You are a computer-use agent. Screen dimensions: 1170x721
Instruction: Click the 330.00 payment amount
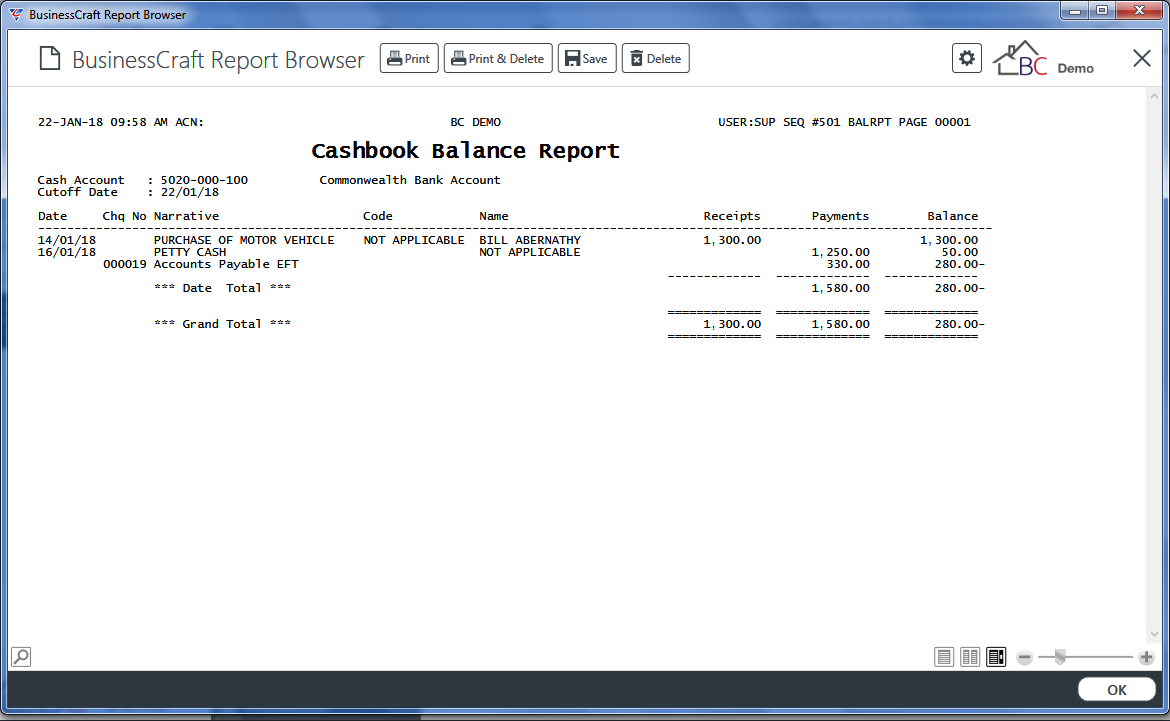848,264
